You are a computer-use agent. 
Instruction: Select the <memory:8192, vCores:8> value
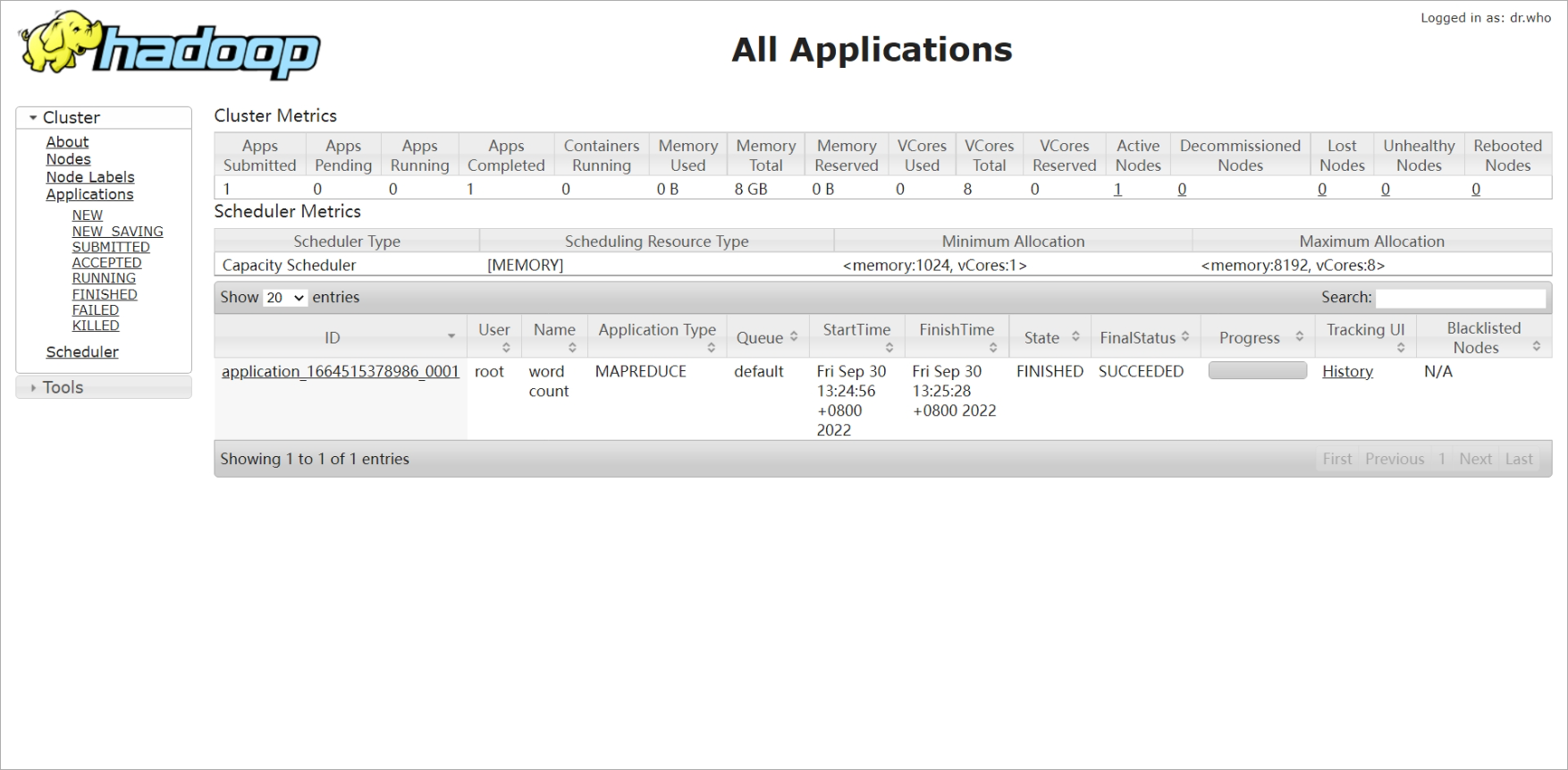point(1293,266)
